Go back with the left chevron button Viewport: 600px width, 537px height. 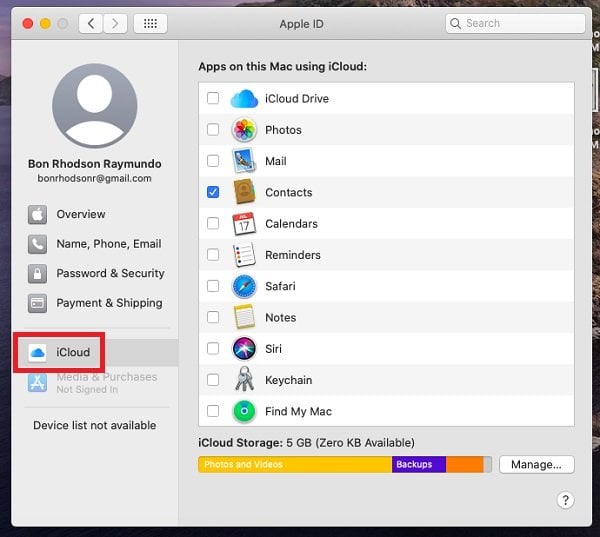pos(91,23)
